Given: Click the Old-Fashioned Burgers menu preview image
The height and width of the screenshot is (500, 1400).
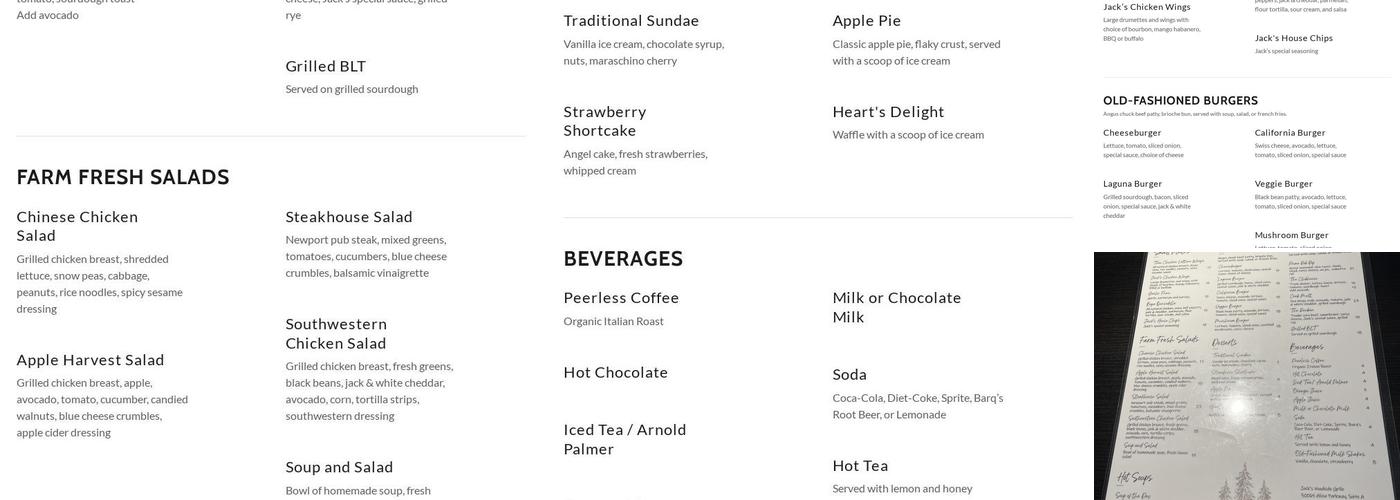Looking at the screenshot, I should (1247, 126).
